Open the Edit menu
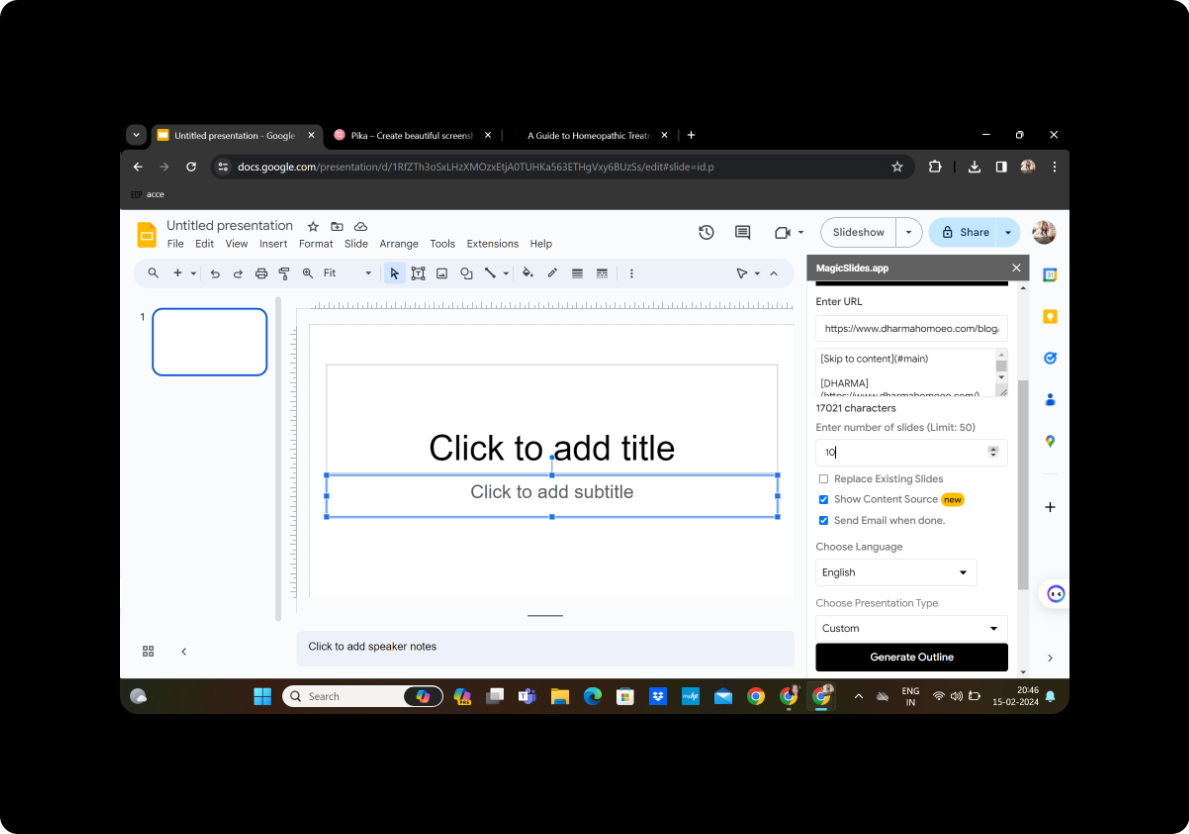The height and width of the screenshot is (834, 1189). tap(205, 244)
